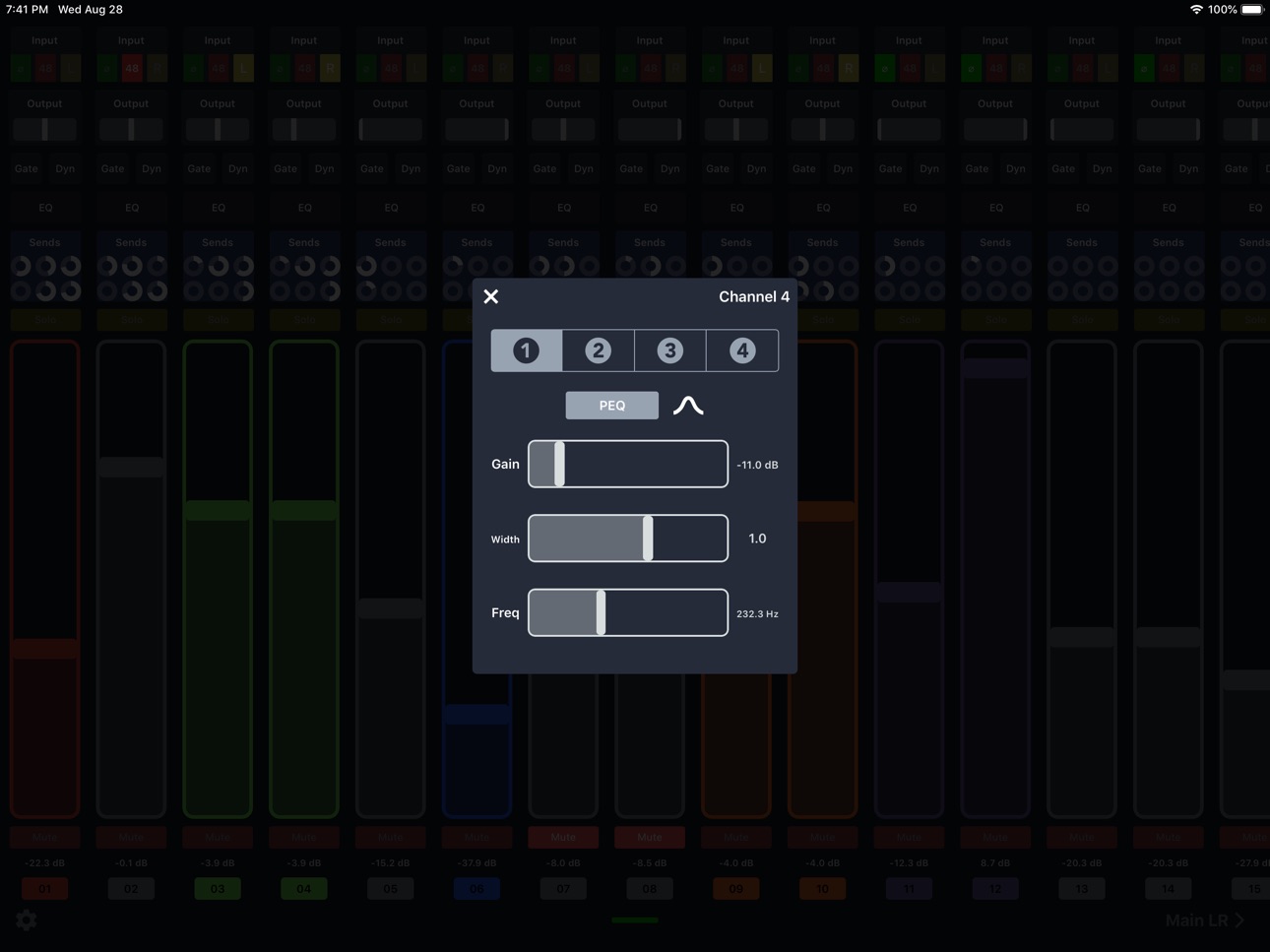This screenshot has width=1270, height=952.
Task: Open EQ band 3 tab
Action: click(x=670, y=350)
